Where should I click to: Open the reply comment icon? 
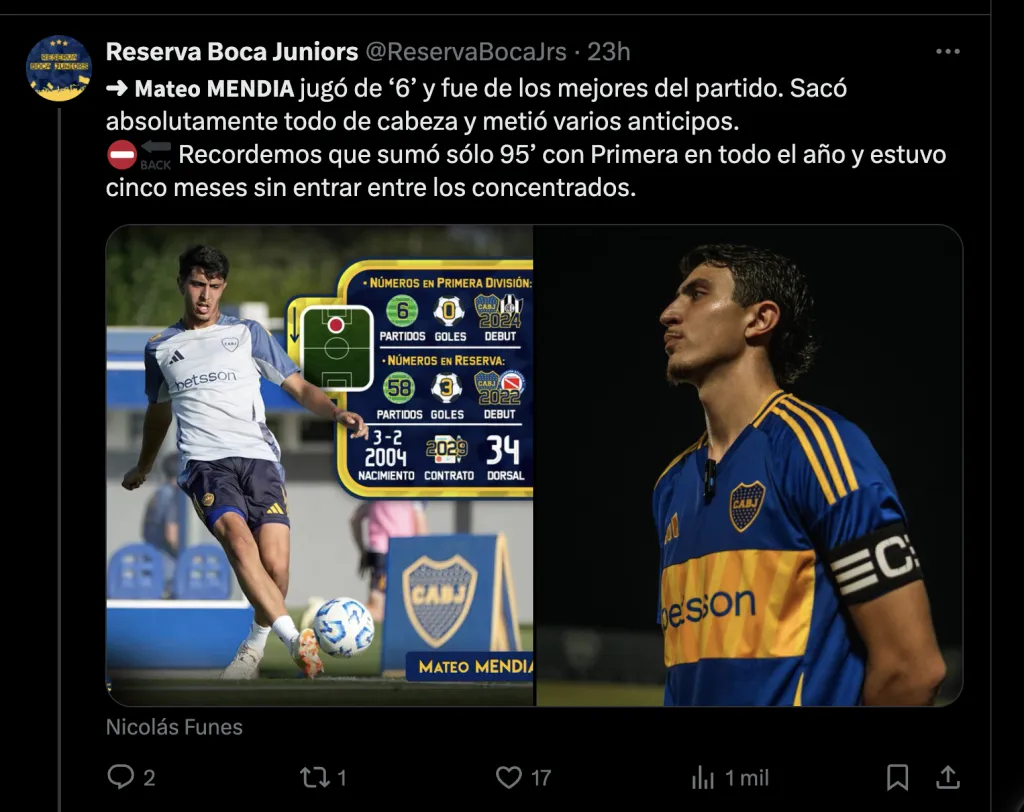[x=120, y=777]
